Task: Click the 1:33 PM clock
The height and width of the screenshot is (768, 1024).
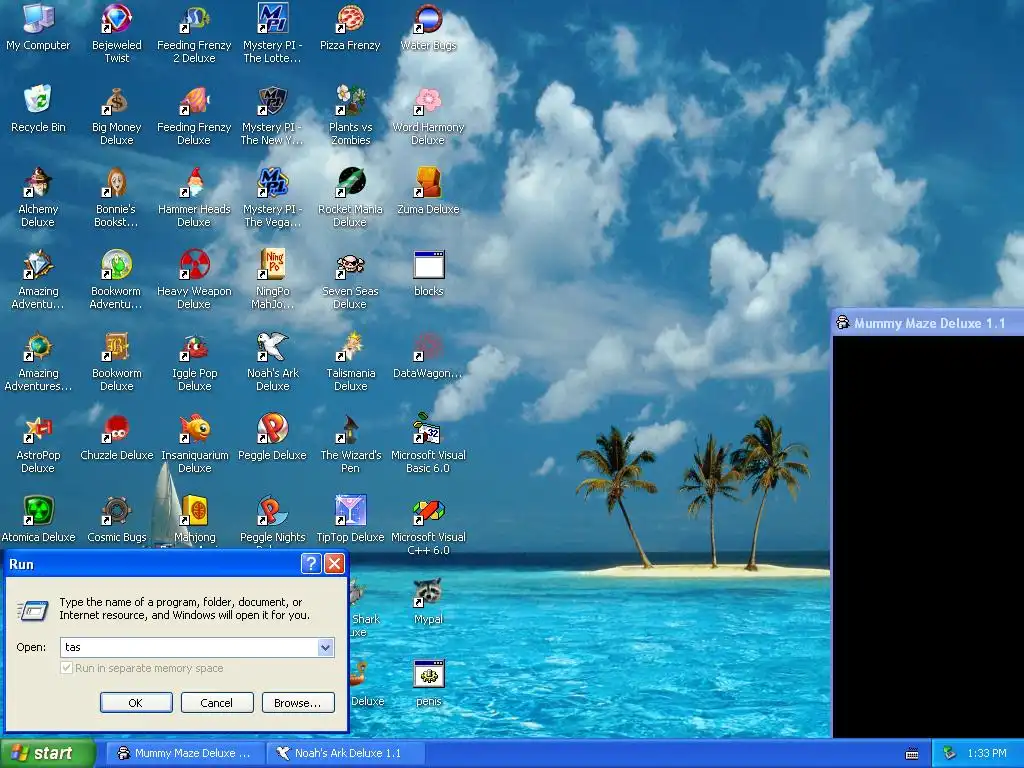Action: pyautogui.click(x=987, y=753)
